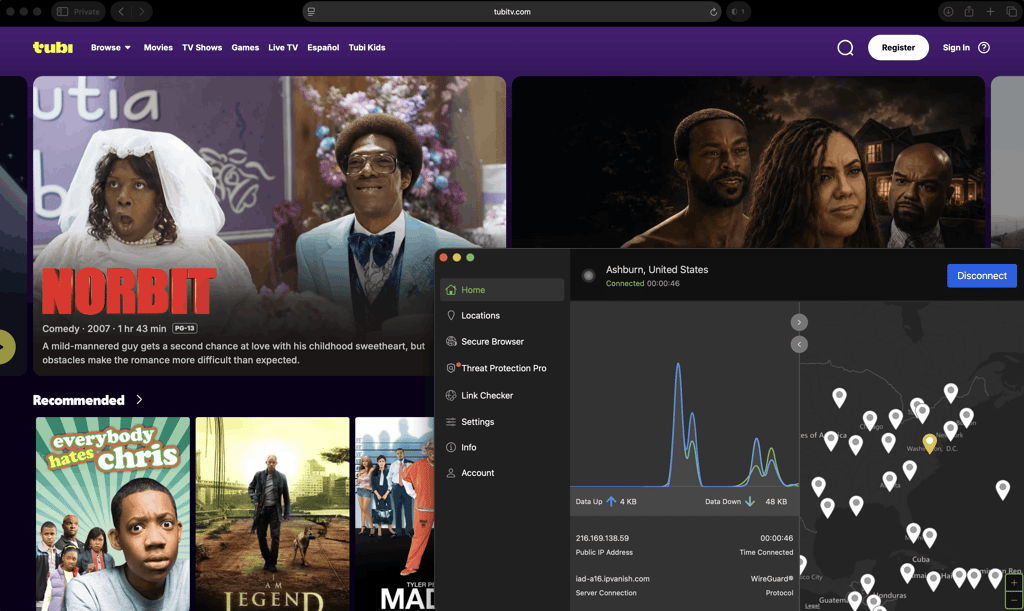1024x611 pixels.
Task: Open TV Shows in Tubi navigation
Action: (x=202, y=48)
